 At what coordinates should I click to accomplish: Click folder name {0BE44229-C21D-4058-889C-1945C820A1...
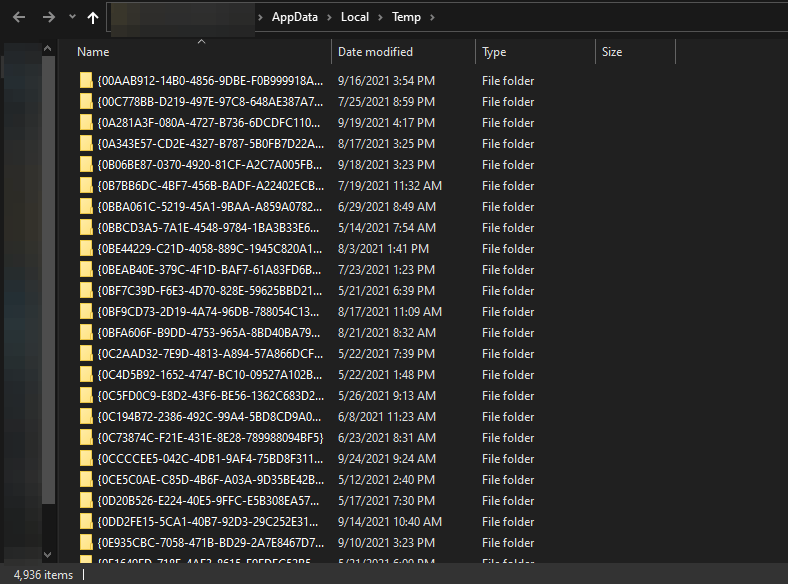coord(210,249)
